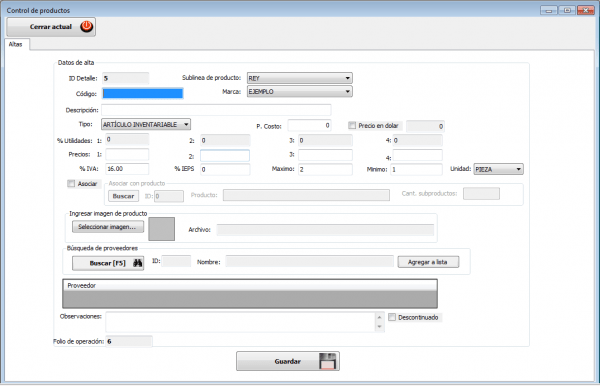The image size is (600, 386).
Task: Click the Precios 1 input field
Action: (127, 155)
